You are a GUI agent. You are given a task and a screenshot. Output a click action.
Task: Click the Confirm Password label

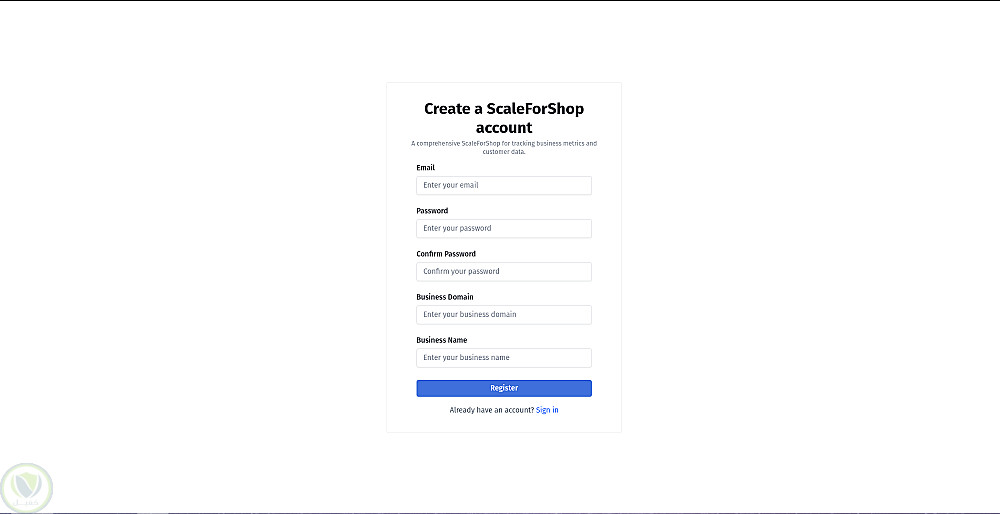pyautogui.click(x=446, y=254)
